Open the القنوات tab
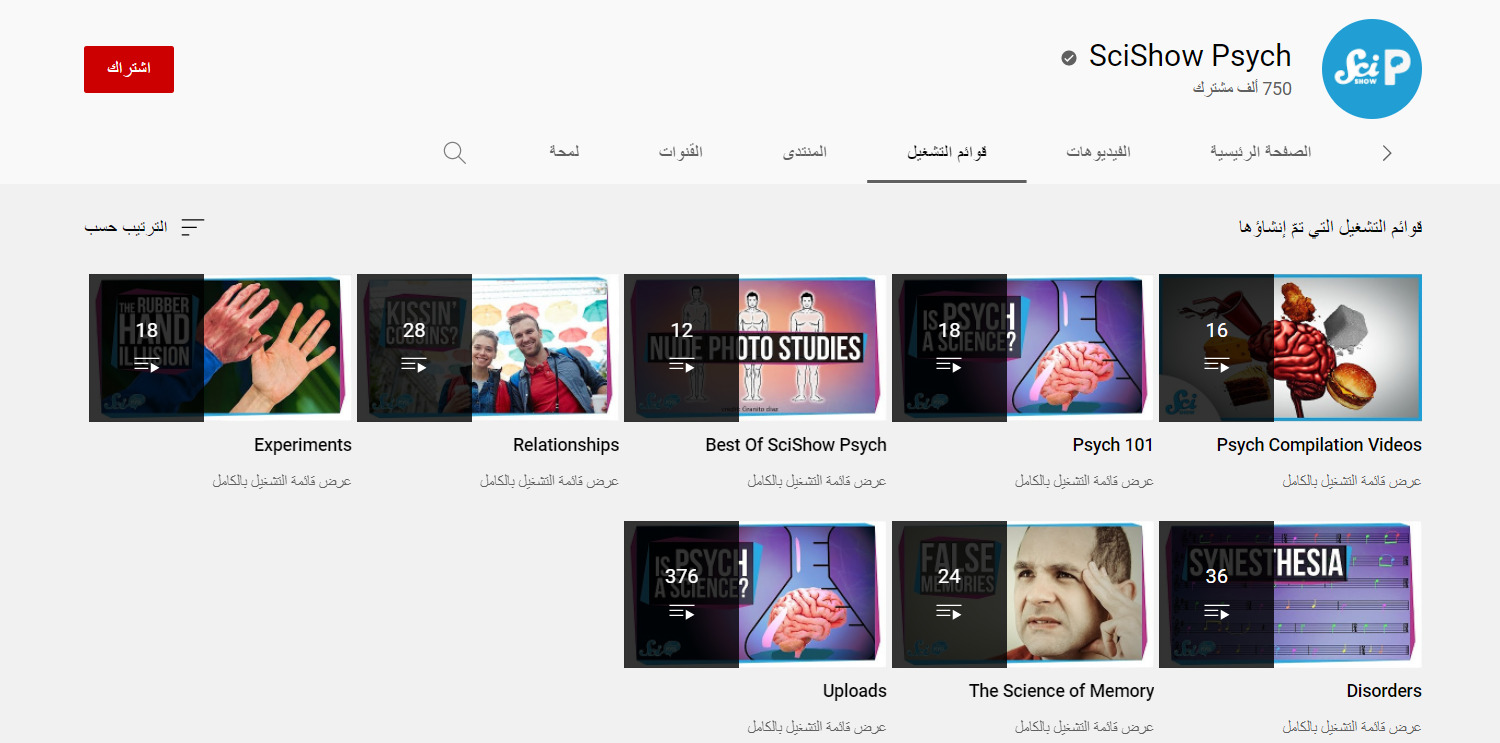Screen dimensions: 1500x743 pyautogui.click(x=681, y=152)
